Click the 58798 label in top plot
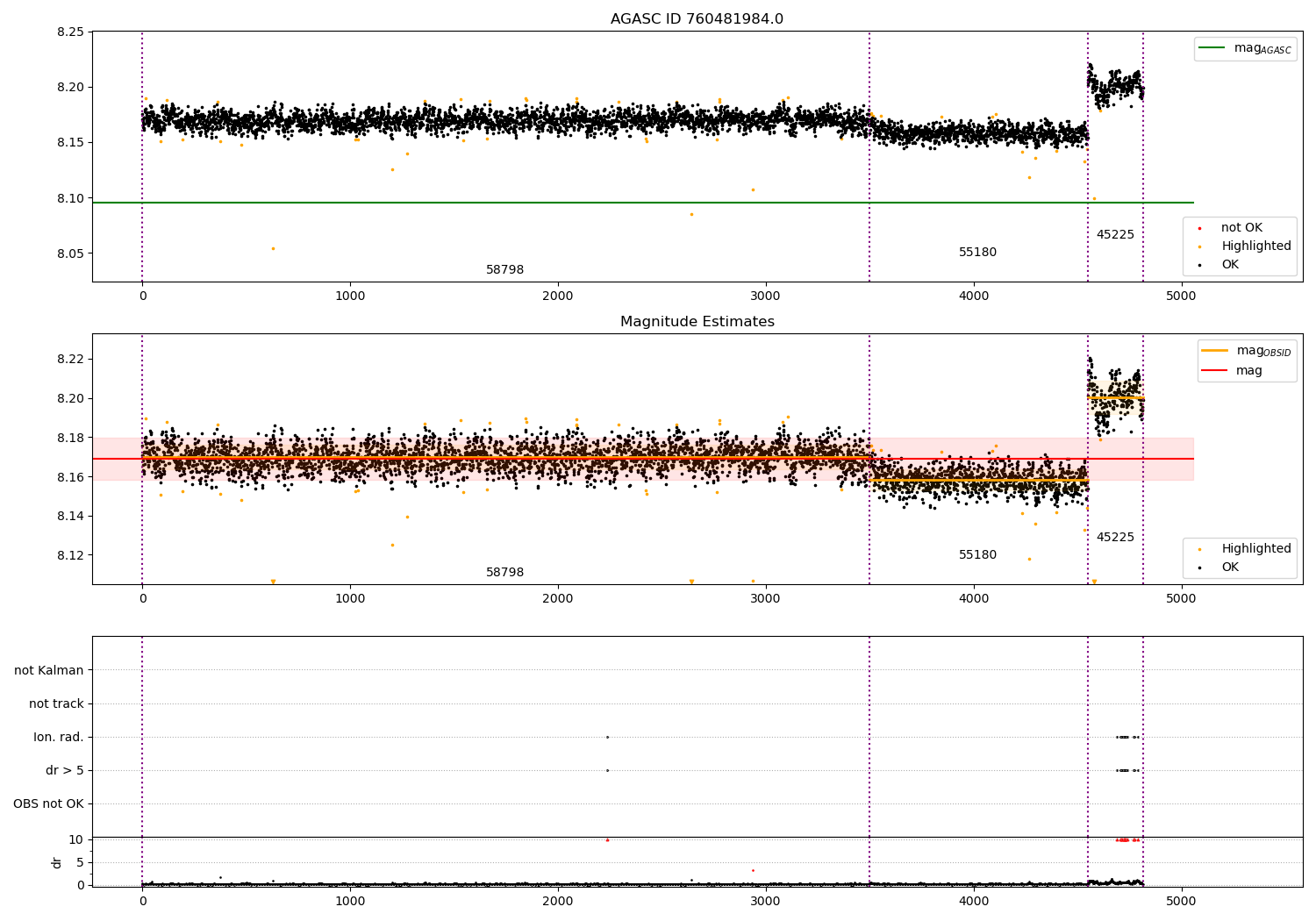 504,270
